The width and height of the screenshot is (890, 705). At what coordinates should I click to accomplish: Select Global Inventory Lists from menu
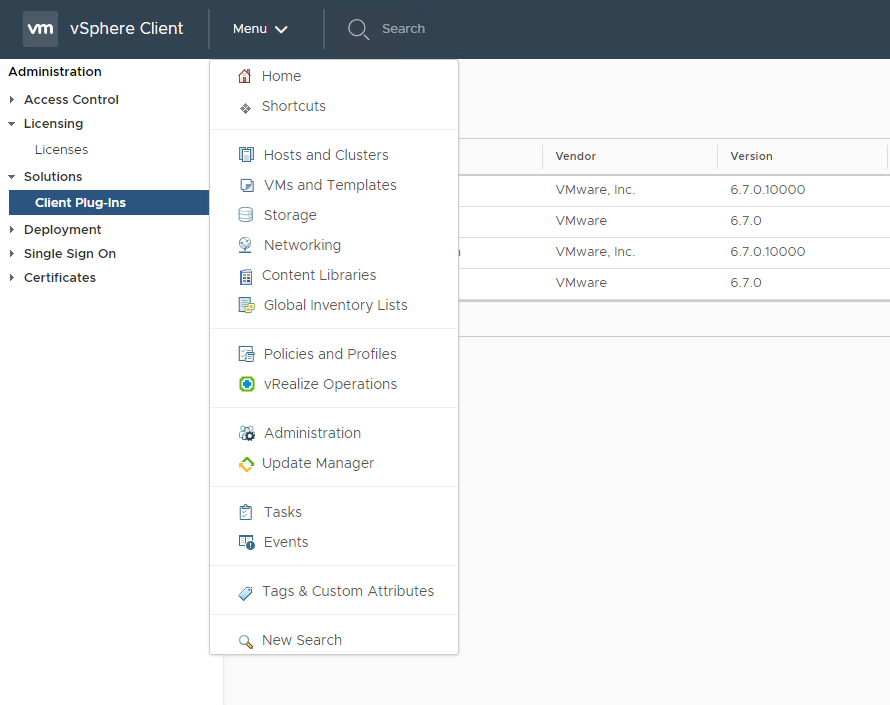(x=335, y=305)
